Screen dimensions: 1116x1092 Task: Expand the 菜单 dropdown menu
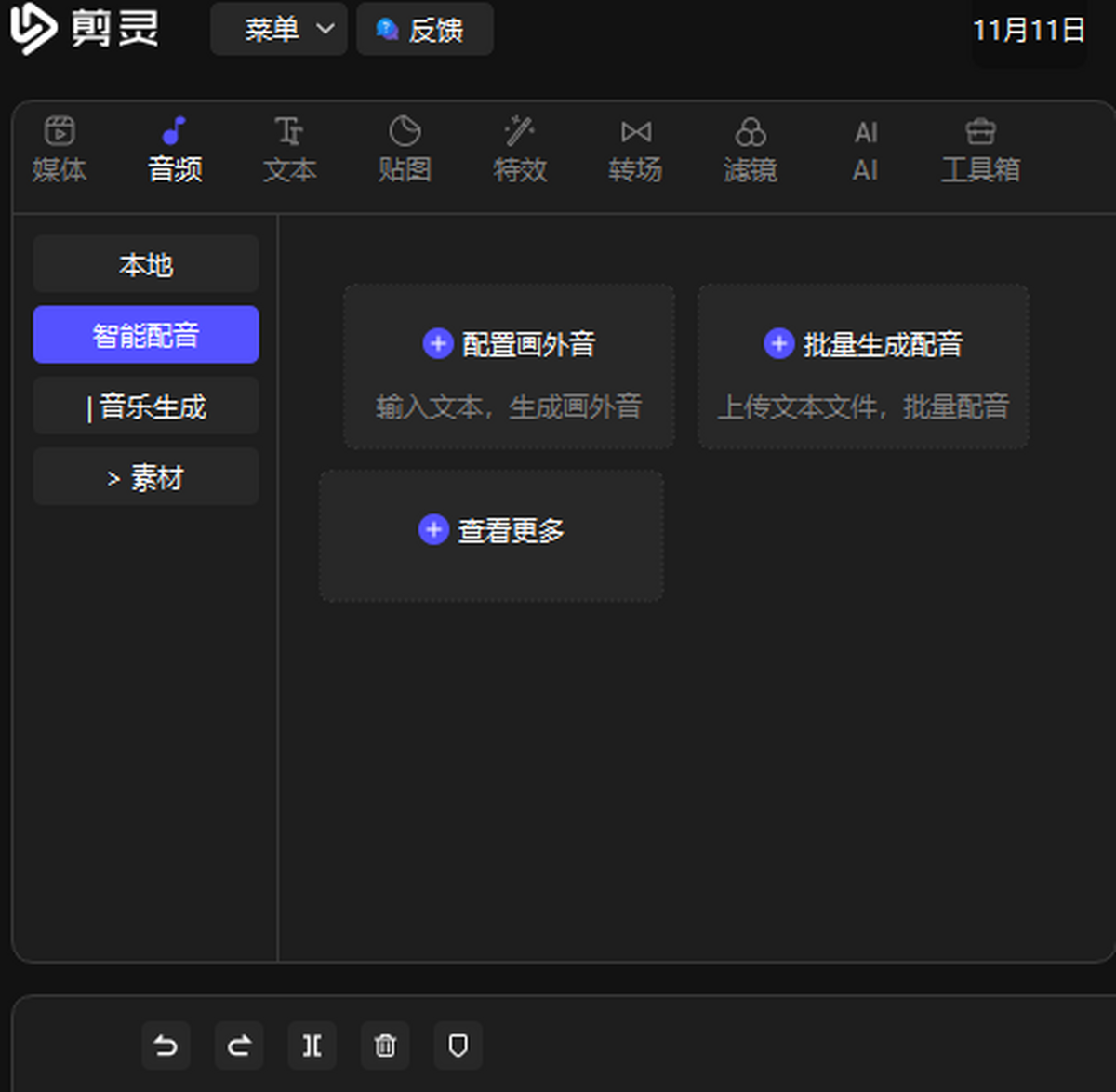tap(279, 30)
